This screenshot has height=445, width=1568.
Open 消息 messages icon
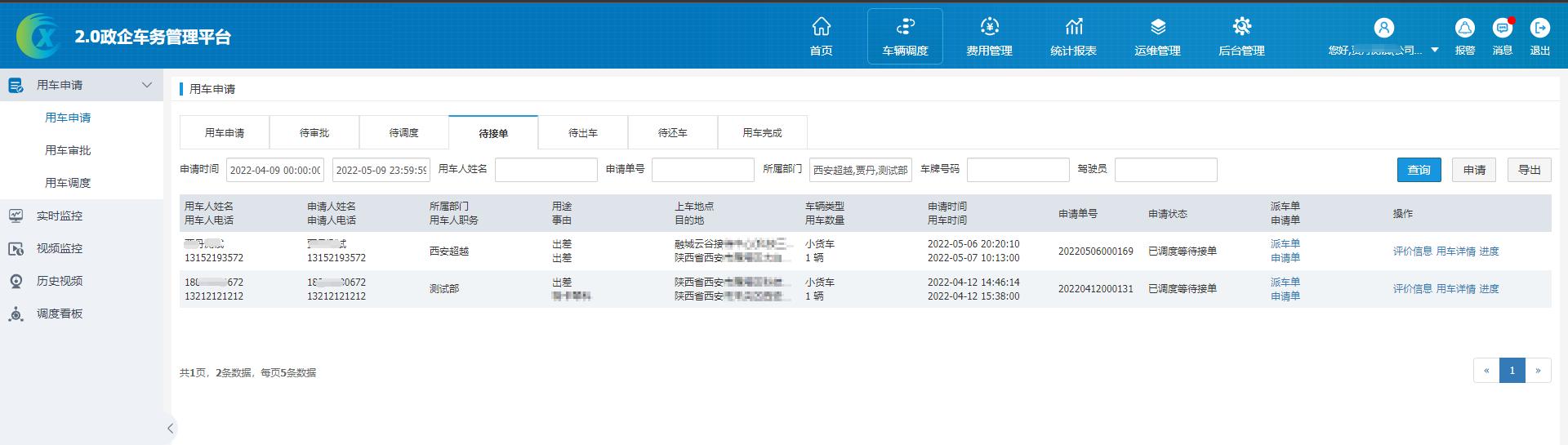click(x=1503, y=28)
